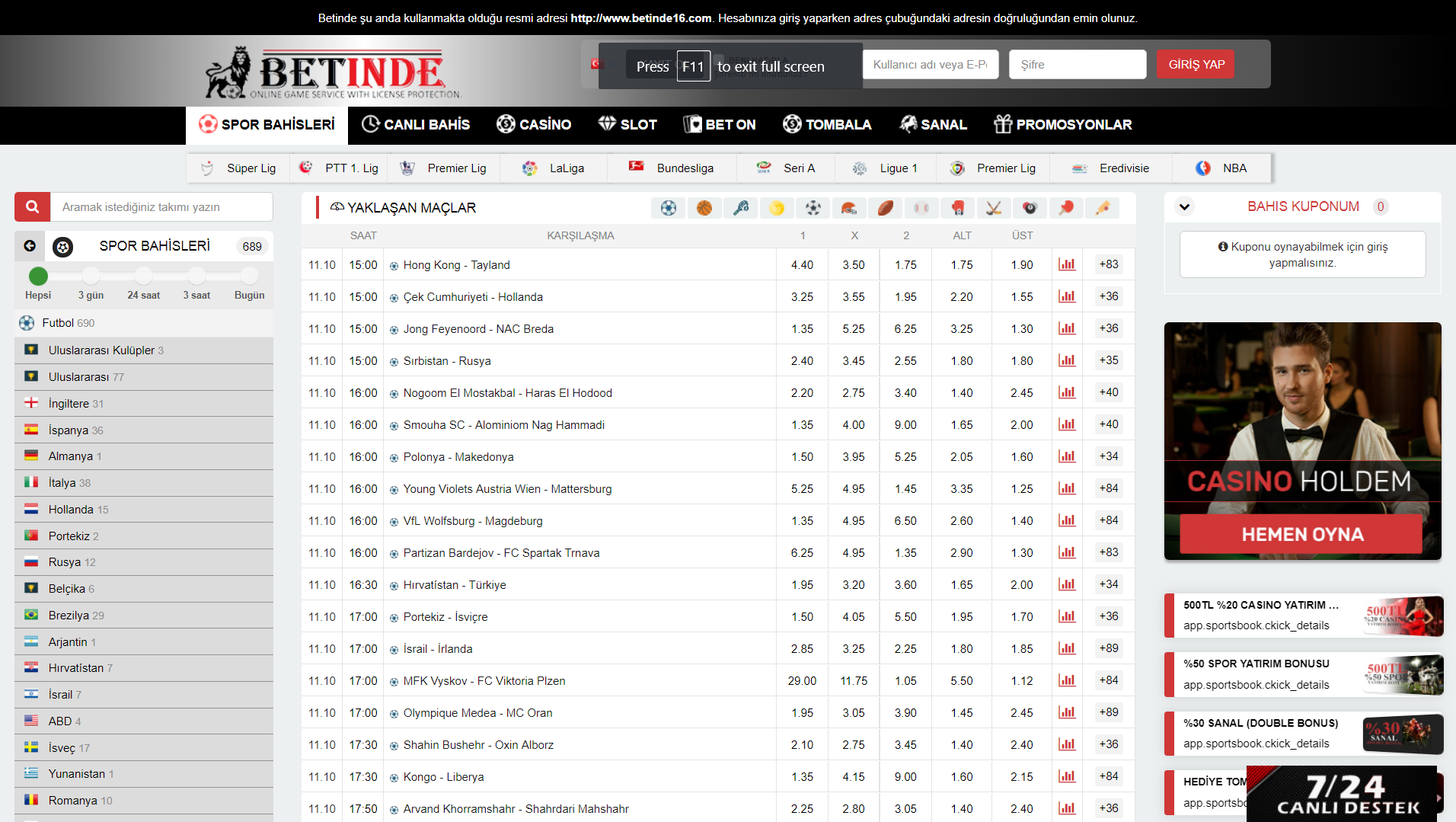Filter upcoming matches by tennis racket icon

741,208
